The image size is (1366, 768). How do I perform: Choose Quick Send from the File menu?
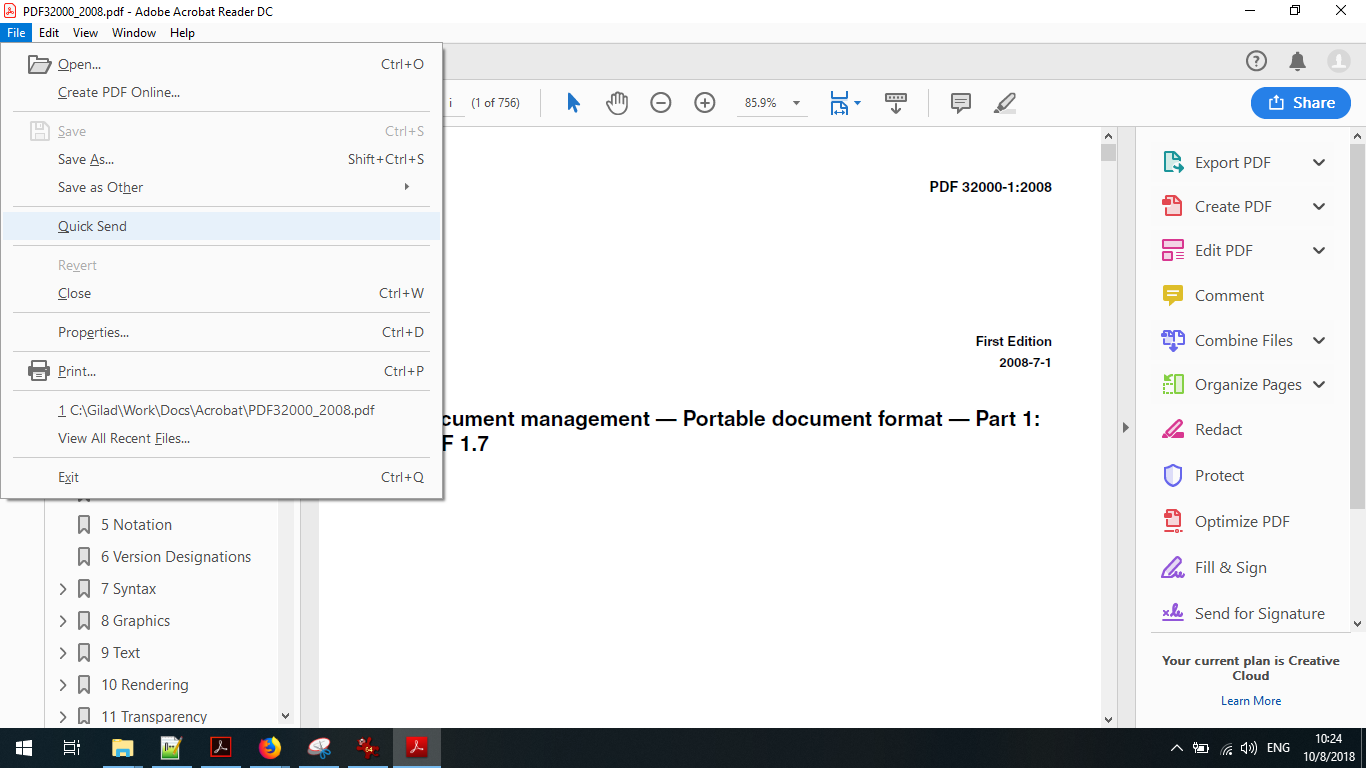92,225
